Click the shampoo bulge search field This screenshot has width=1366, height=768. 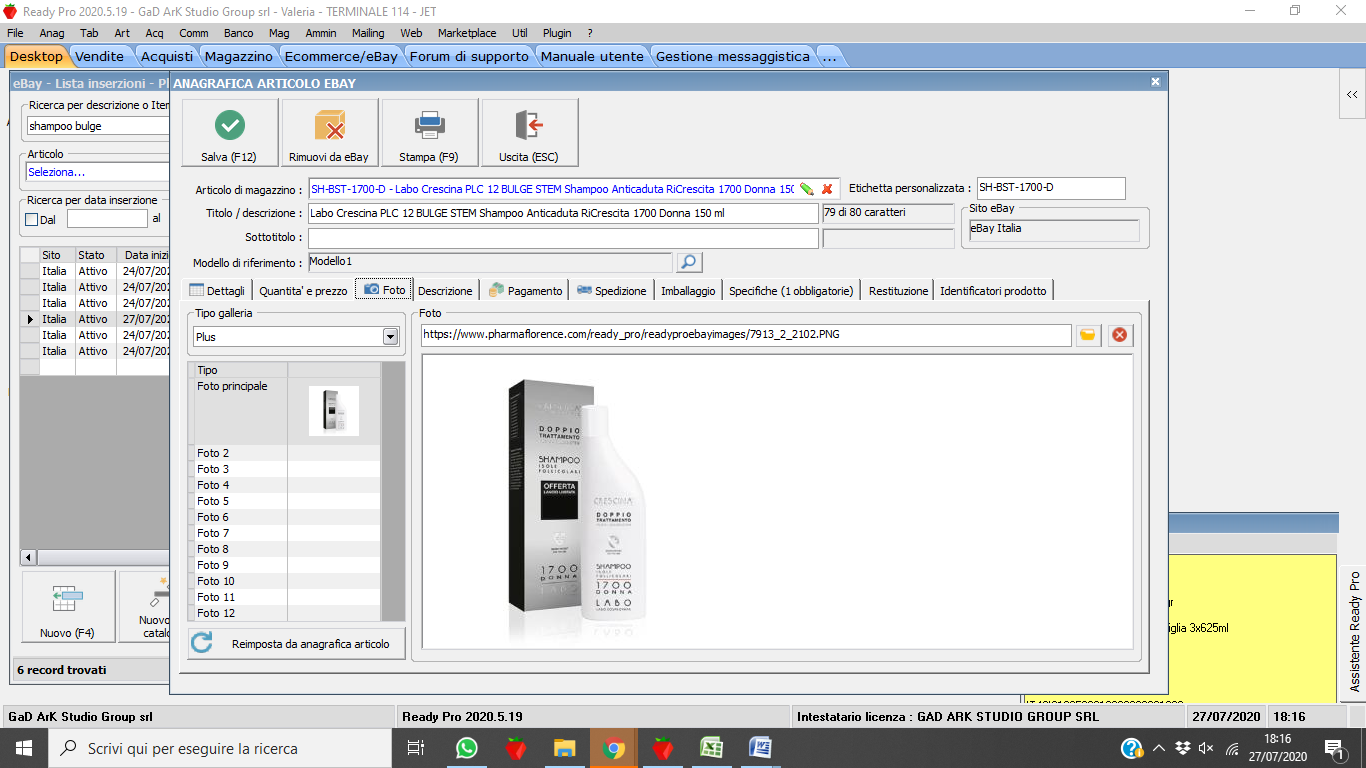coord(98,126)
